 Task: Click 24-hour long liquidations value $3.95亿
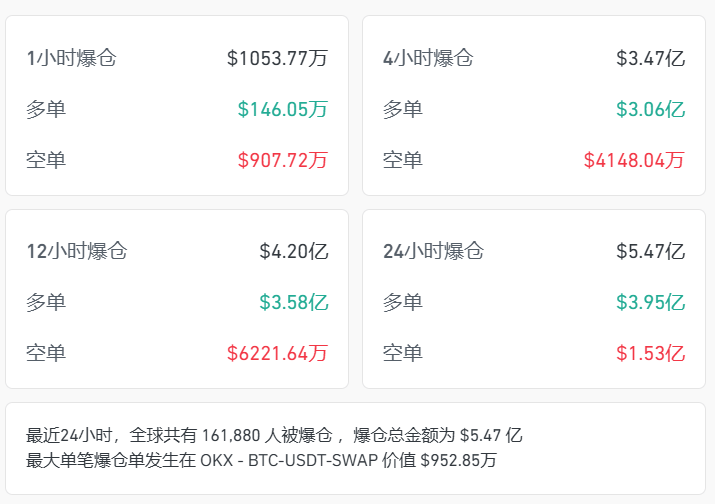pos(650,302)
